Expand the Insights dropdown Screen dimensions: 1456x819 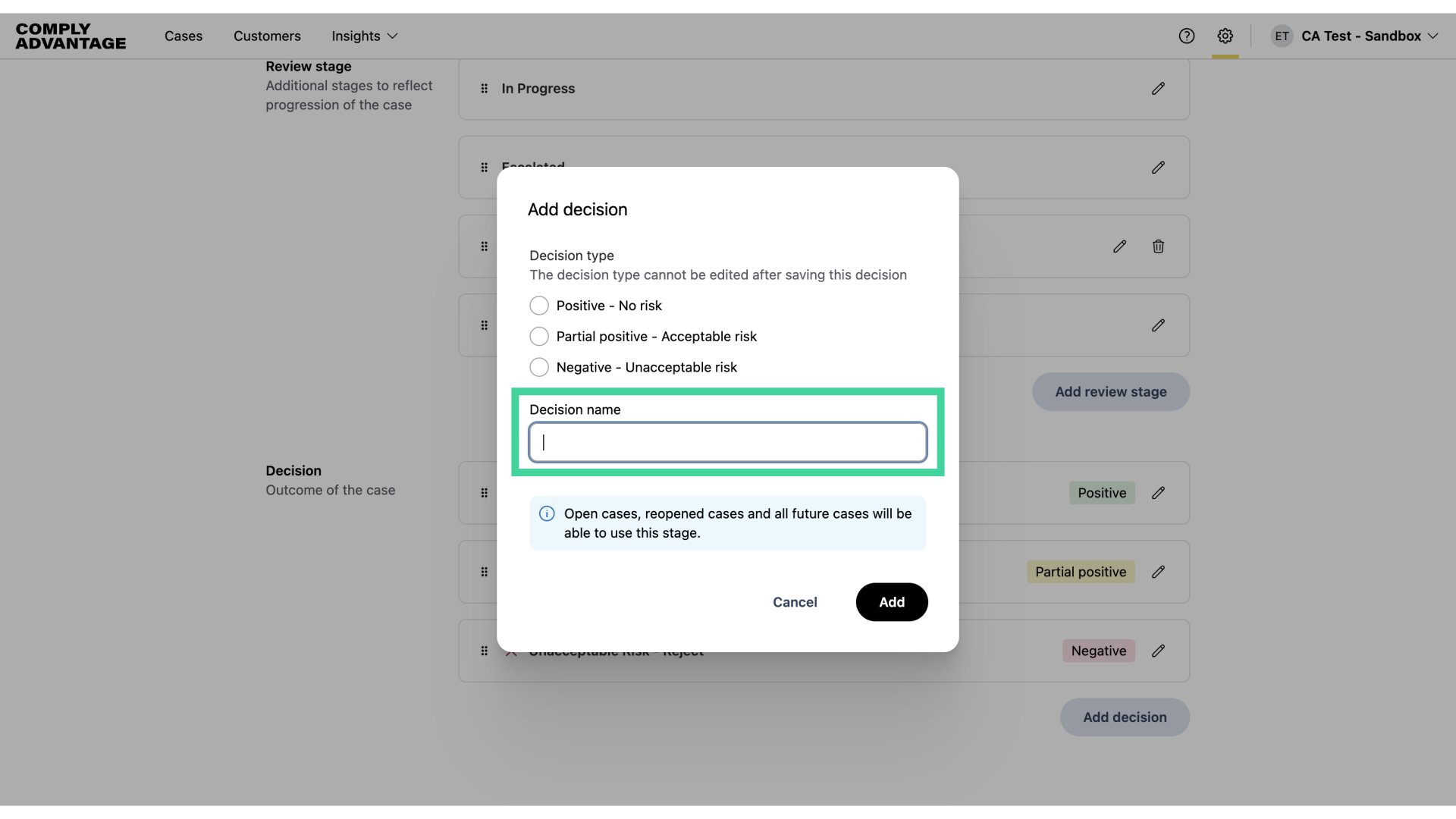[363, 36]
